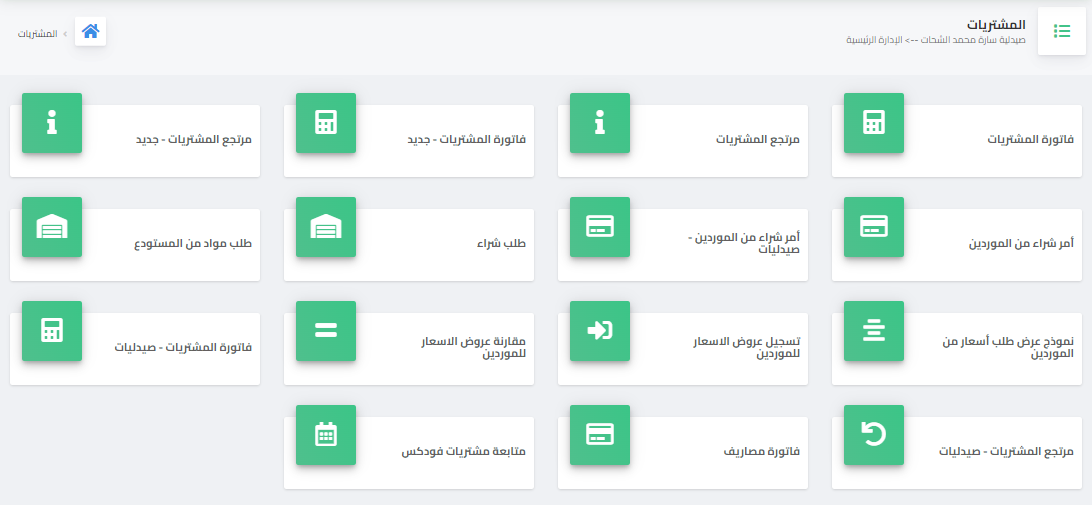Click the info icon for مرتجع المشتريات - جديد

pyautogui.click(x=51, y=123)
